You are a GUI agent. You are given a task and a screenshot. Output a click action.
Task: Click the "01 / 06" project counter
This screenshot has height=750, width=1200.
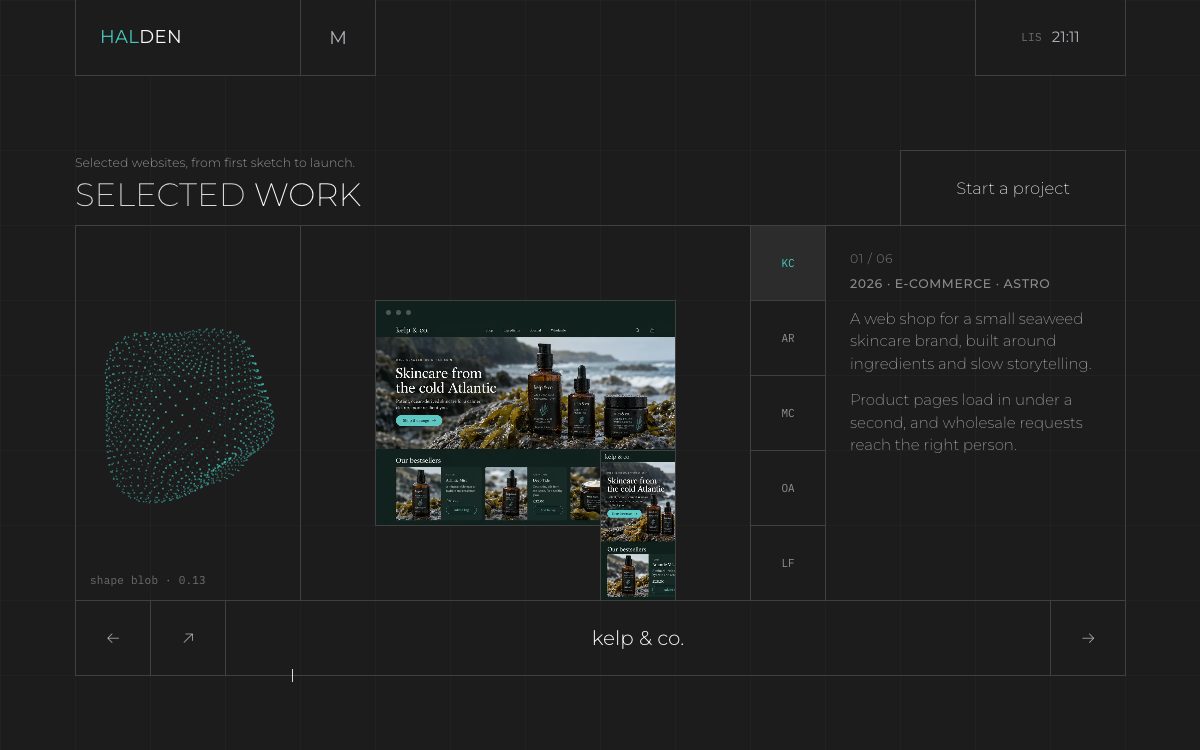(871, 259)
